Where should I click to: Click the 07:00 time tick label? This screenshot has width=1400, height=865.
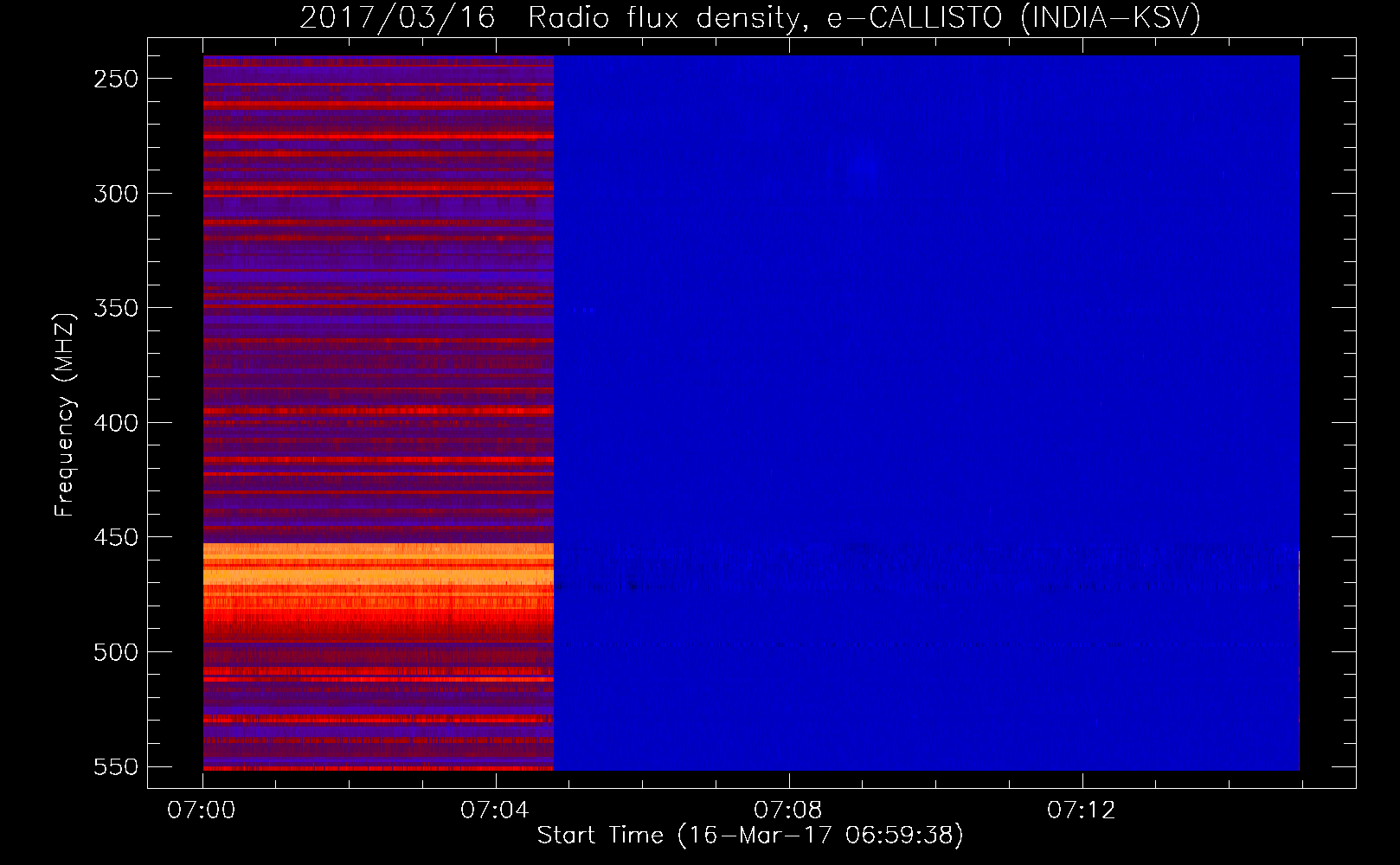point(202,811)
